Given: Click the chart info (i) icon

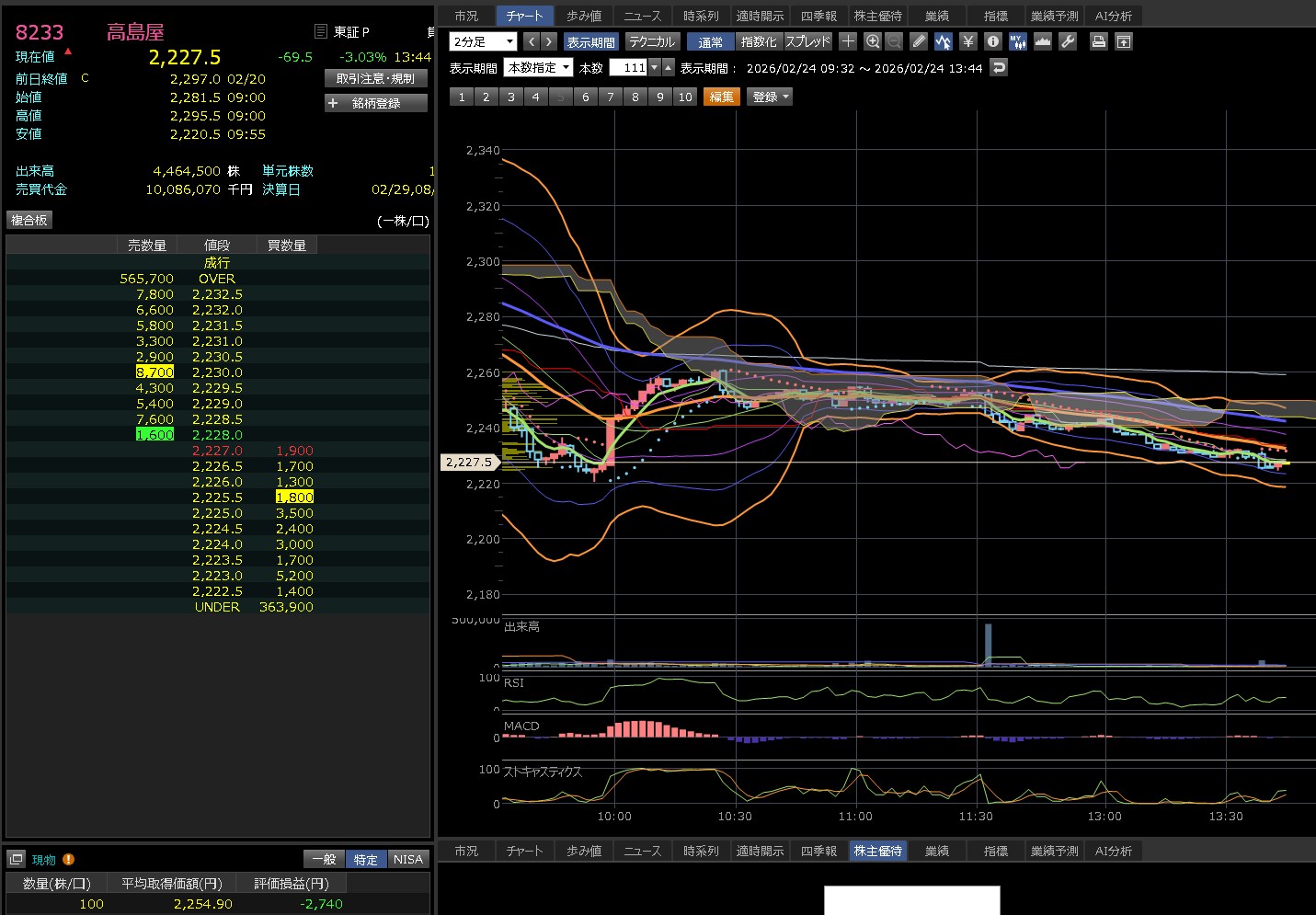Looking at the screenshot, I should 992,41.
